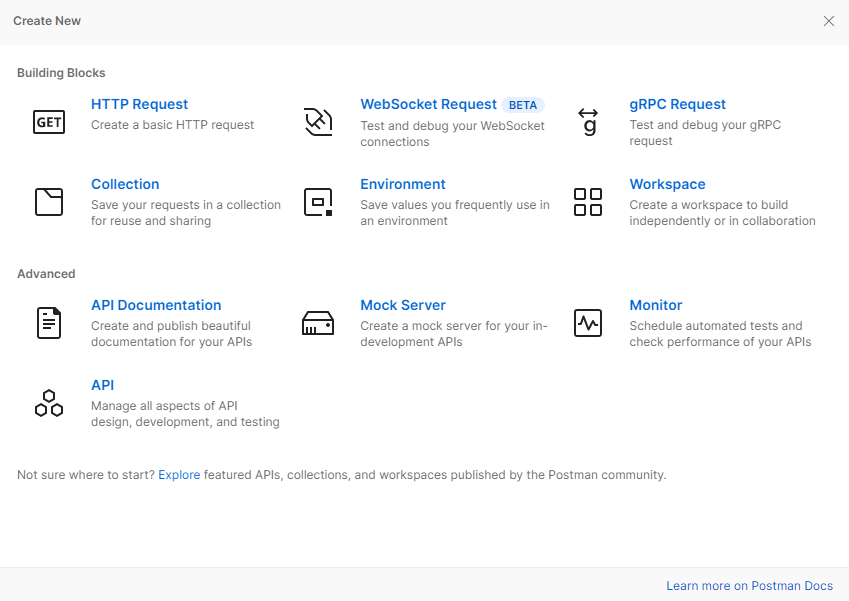Select the Environment box icon

318,202
